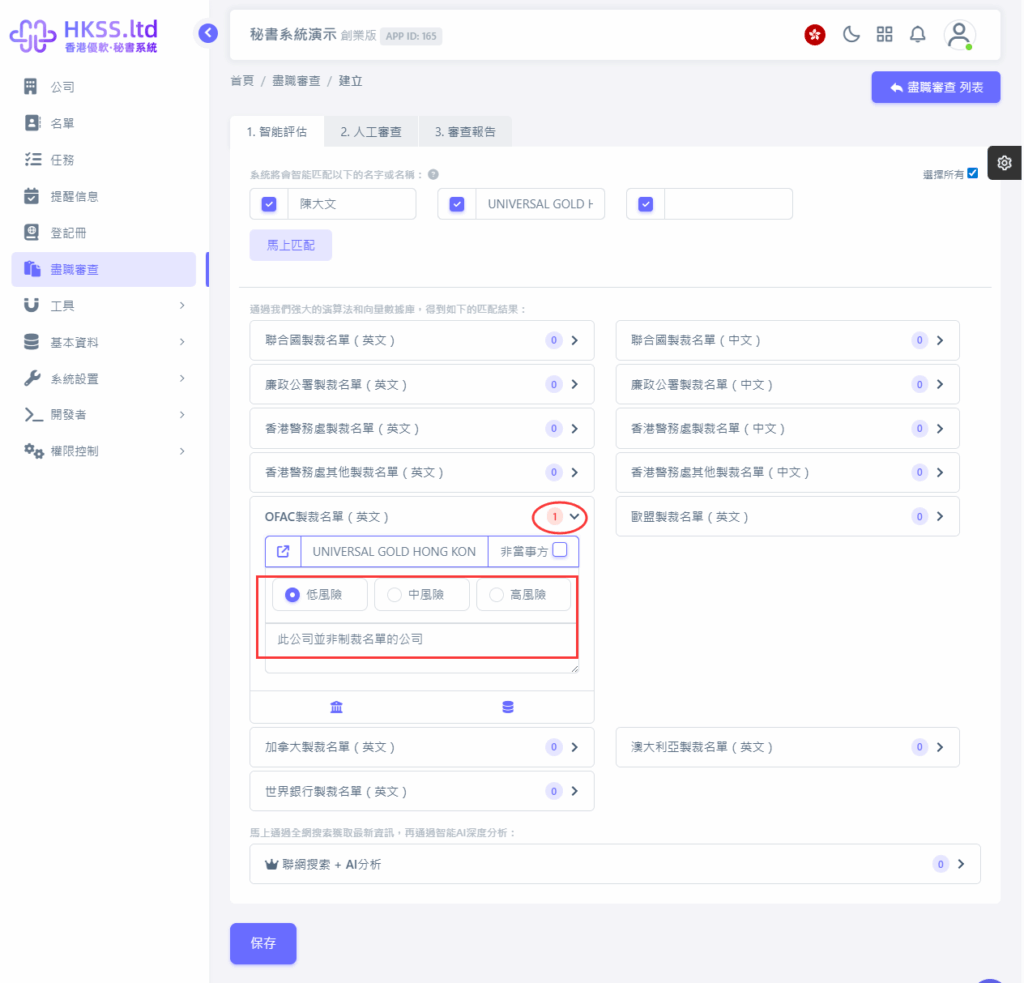Click the database icon in OFAC panel

[508, 707]
